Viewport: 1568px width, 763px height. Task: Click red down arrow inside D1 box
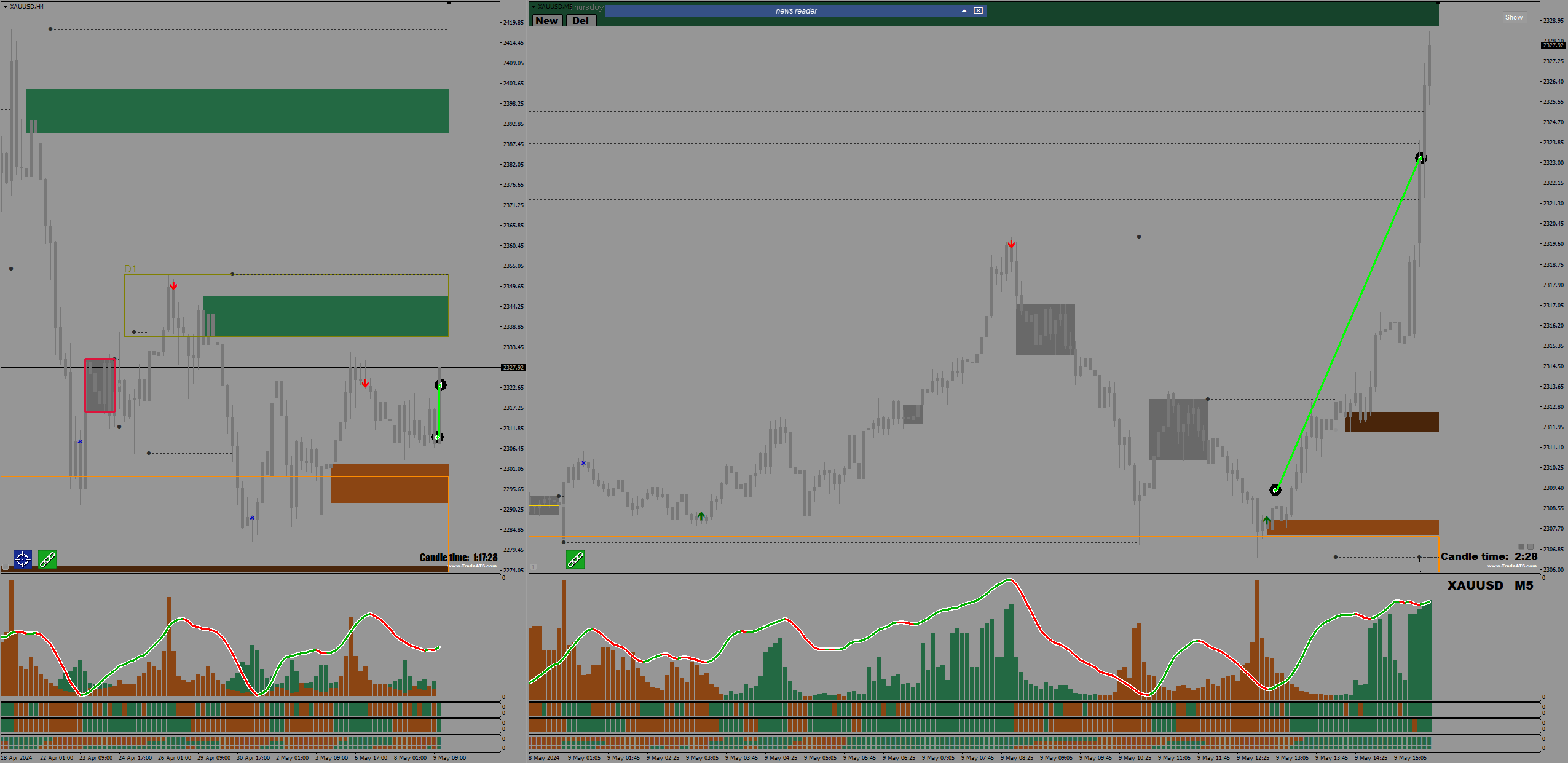(174, 286)
